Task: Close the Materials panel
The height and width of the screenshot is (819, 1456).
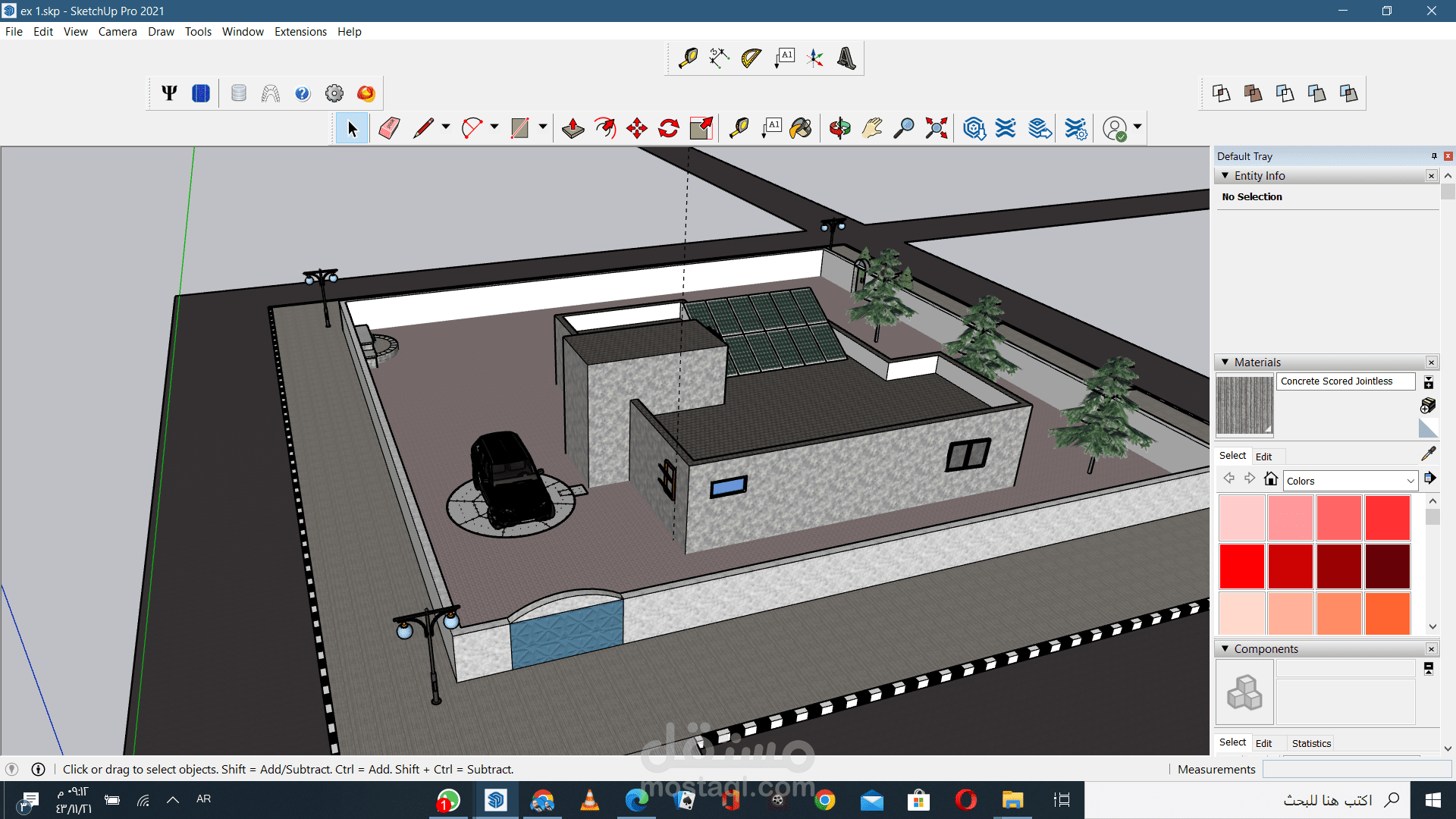Action: tap(1432, 362)
